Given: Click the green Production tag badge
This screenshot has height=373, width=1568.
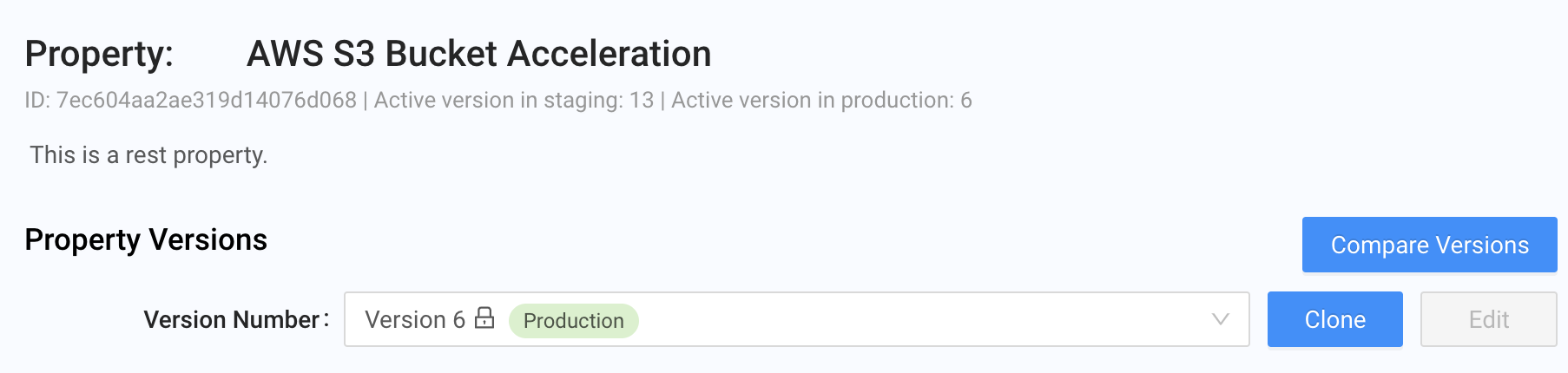Looking at the screenshot, I should coord(573,320).
